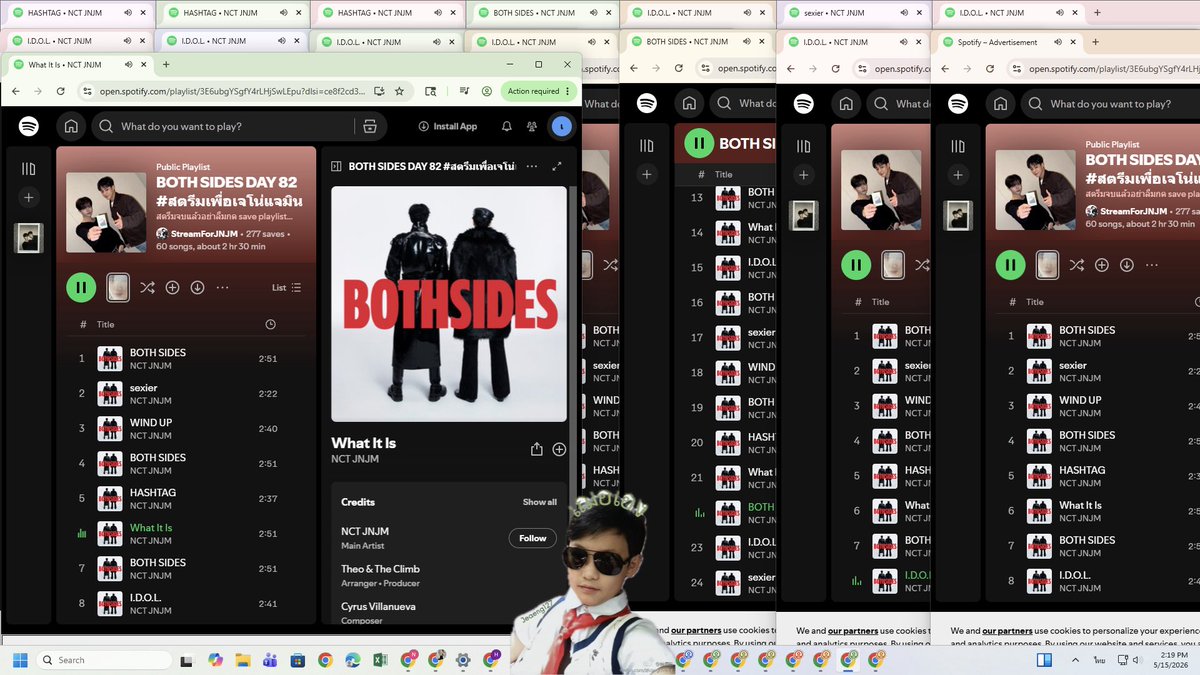Open Microsoft Edge from the taskbar
This screenshot has height=675, width=1200.
coord(352,660)
